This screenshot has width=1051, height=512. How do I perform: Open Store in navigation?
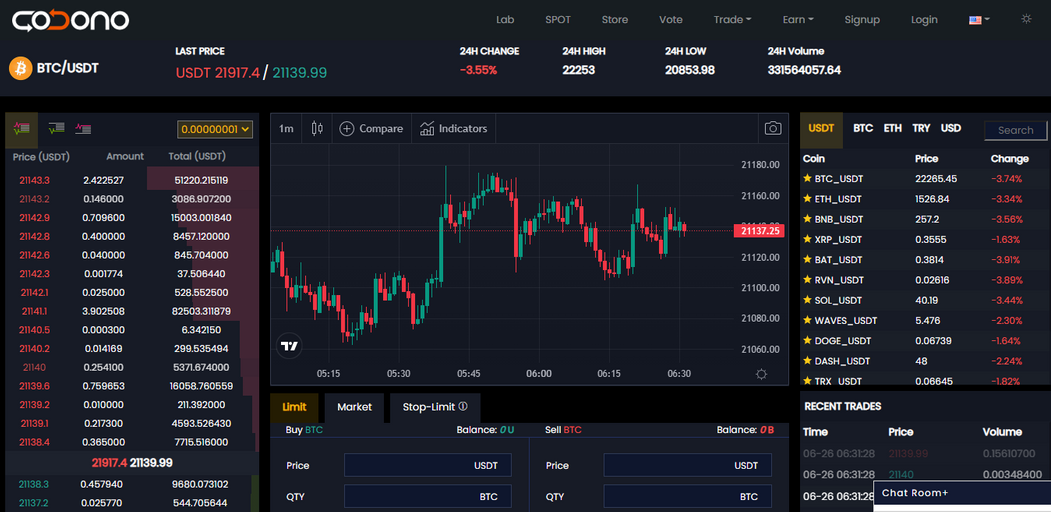pyautogui.click(x=615, y=20)
